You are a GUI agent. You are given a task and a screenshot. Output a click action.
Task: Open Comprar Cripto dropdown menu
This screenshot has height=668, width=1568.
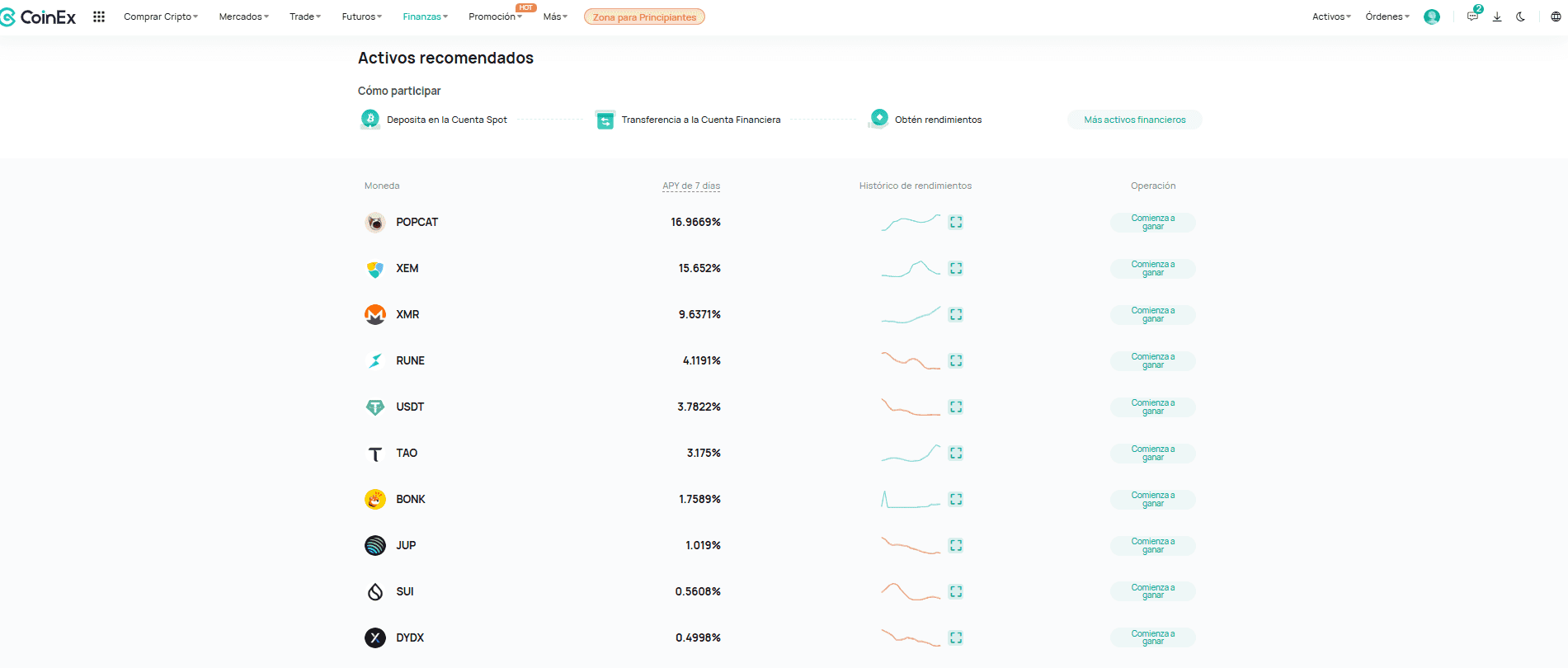point(161,16)
